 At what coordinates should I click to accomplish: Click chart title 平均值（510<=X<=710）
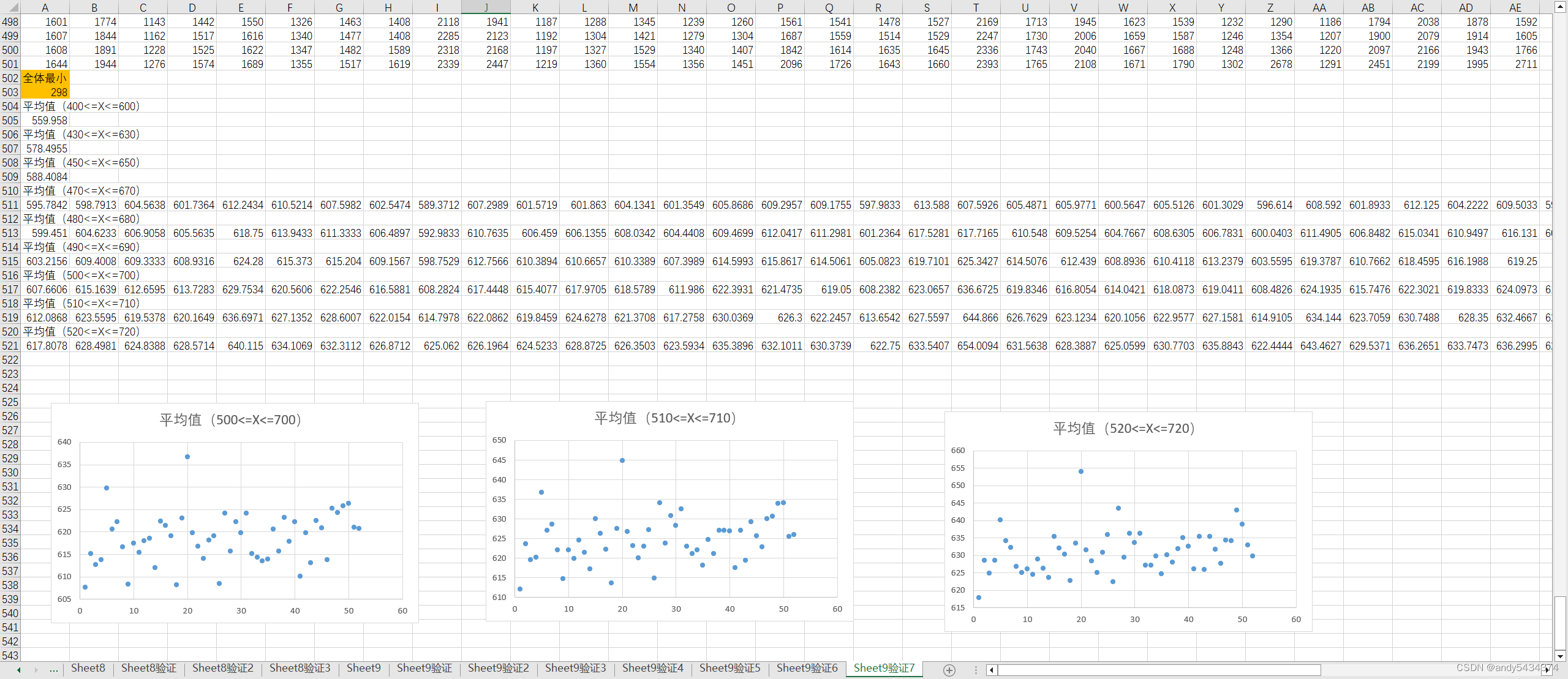pyautogui.click(x=665, y=418)
